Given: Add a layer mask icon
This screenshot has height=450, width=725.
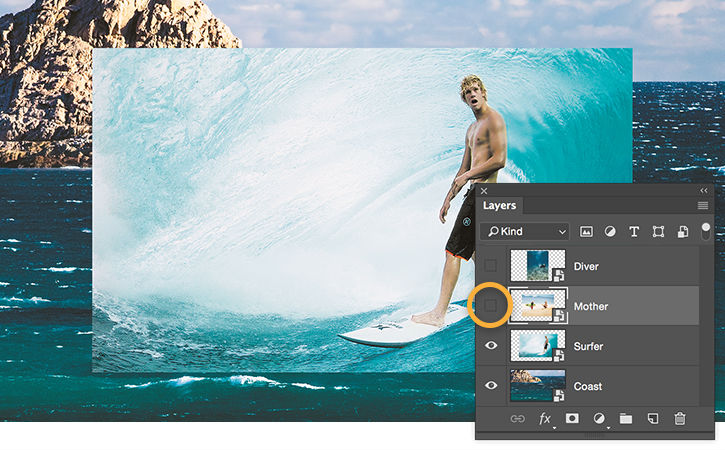Looking at the screenshot, I should pyautogui.click(x=572, y=419).
